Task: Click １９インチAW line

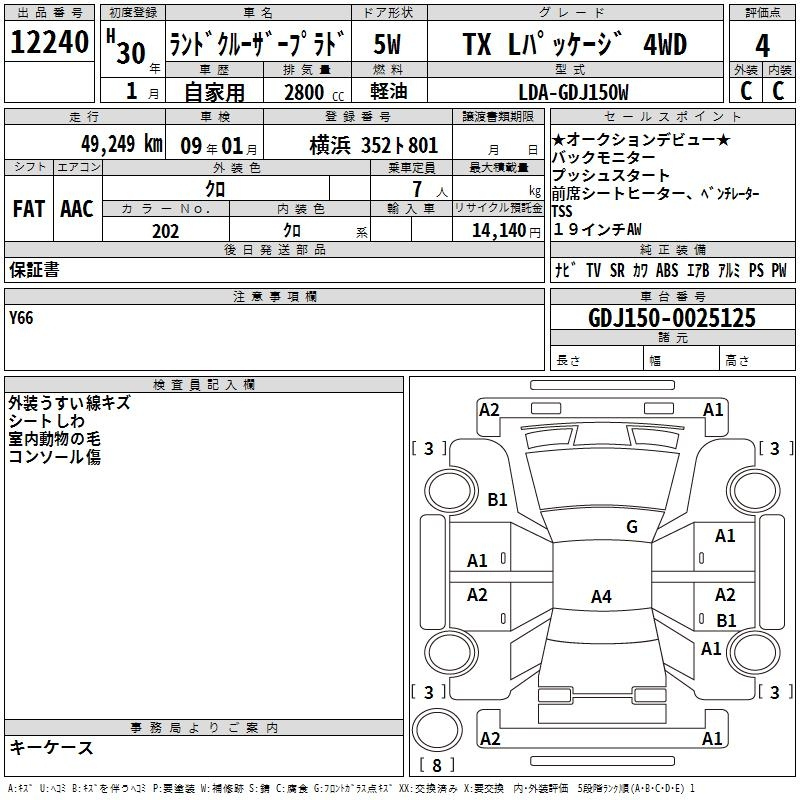Action: (x=596, y=229)
